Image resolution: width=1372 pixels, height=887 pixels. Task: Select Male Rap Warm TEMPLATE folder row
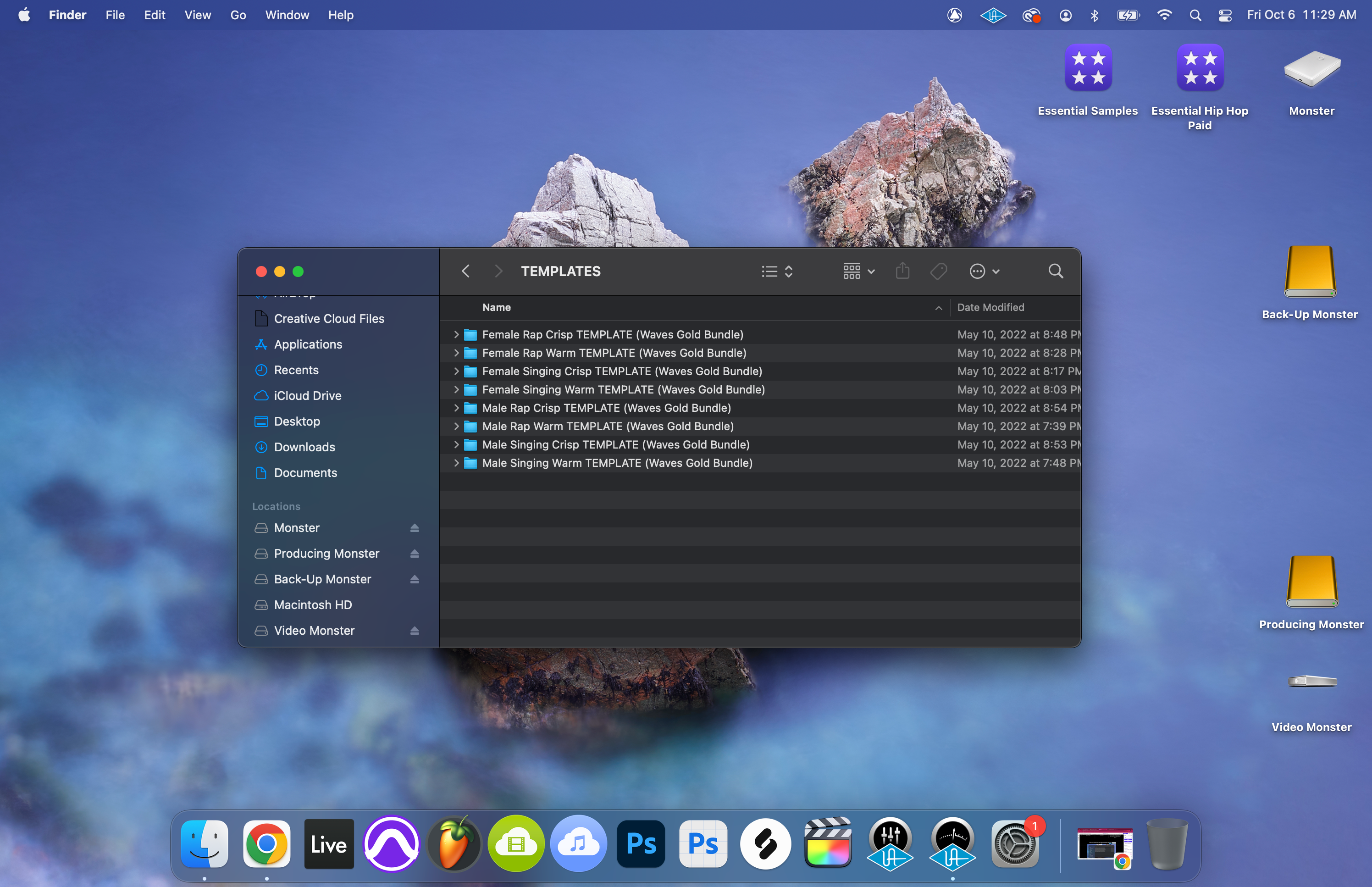(608, 426)
